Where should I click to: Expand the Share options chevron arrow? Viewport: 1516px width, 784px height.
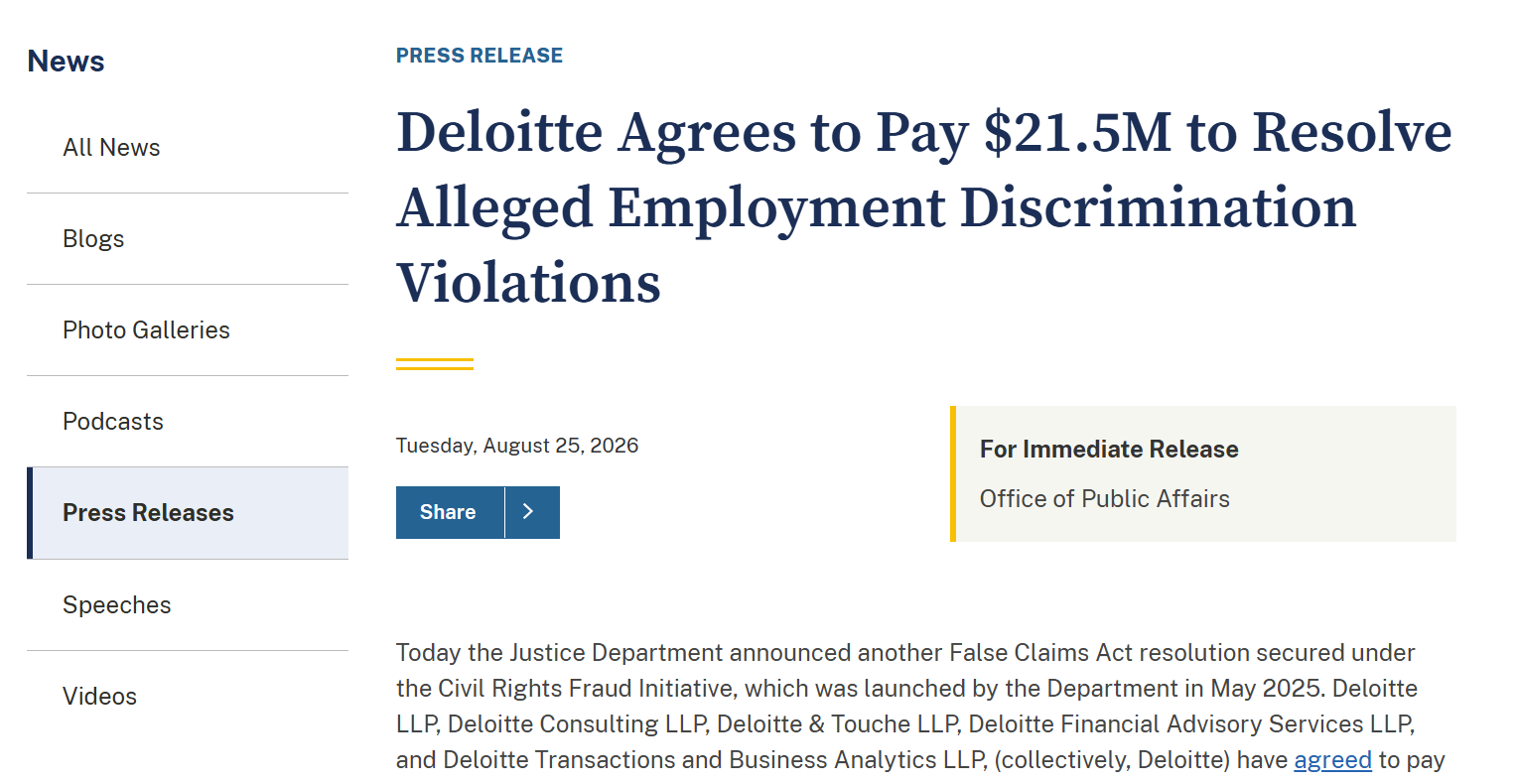tap(532, 512)
